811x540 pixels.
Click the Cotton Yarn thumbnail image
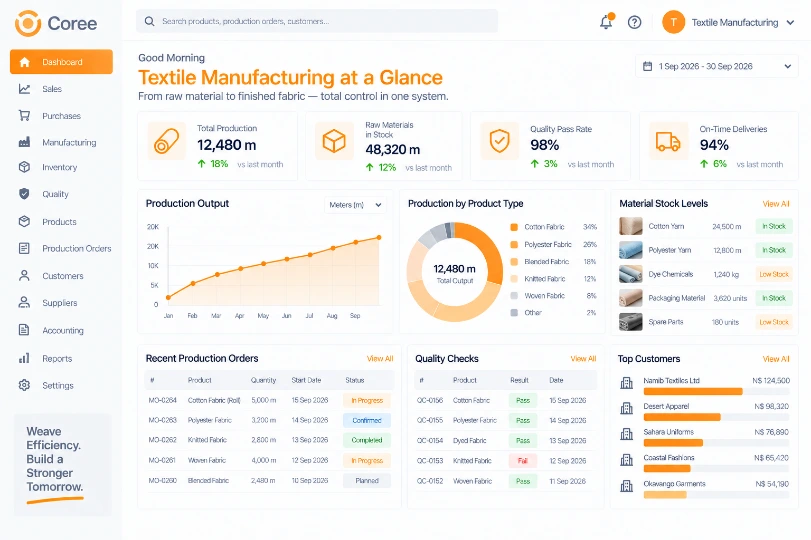pyautogui.click(x=630, y=226)
